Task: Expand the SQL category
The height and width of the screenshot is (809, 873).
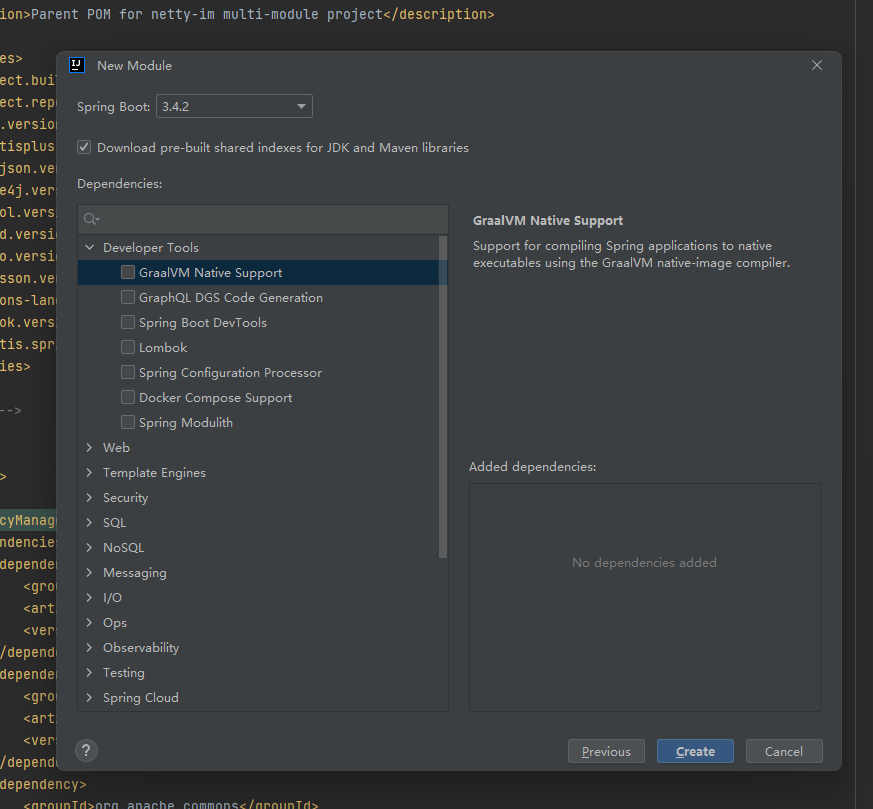Action: coord(90,522)
